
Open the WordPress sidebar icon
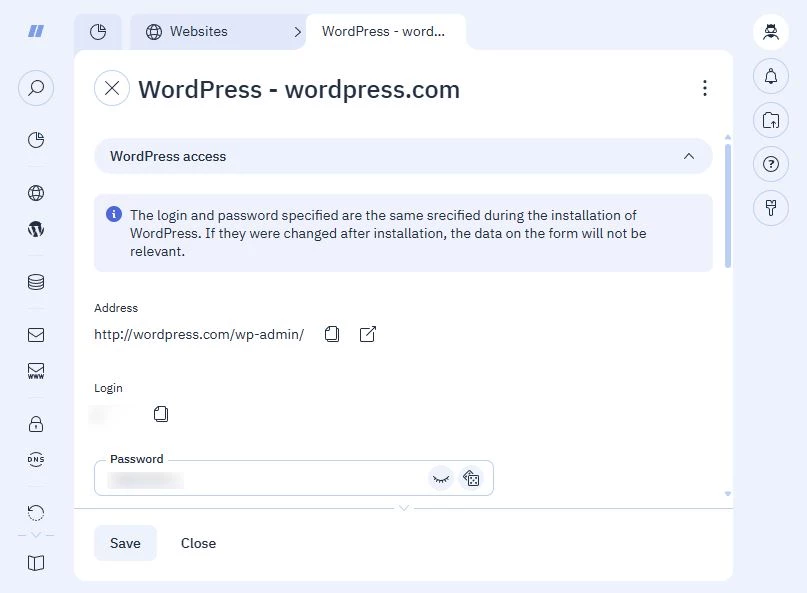[x=36, y=229]
